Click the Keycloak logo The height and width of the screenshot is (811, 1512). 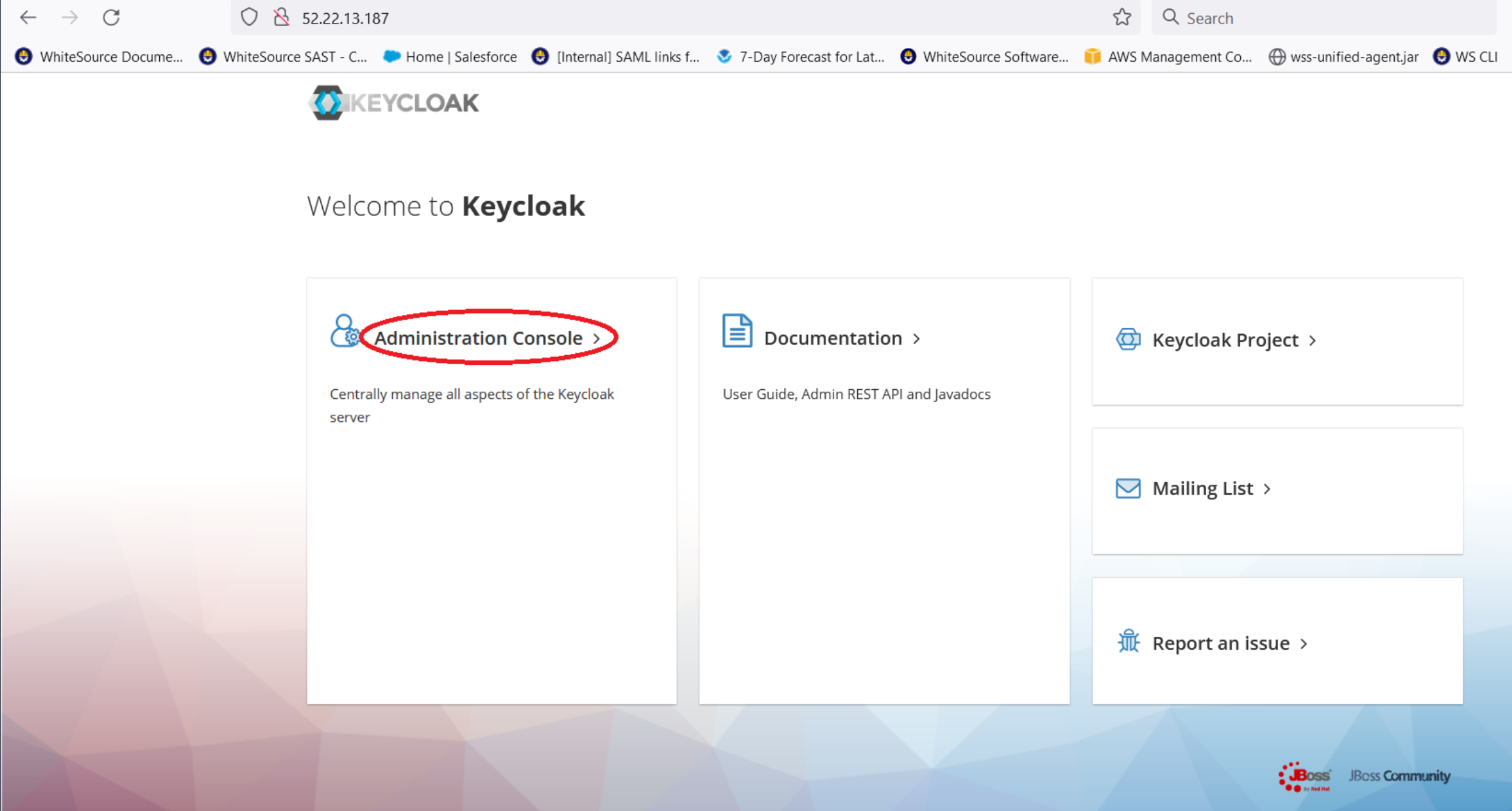pyautogui.click(x=393, y=102)
